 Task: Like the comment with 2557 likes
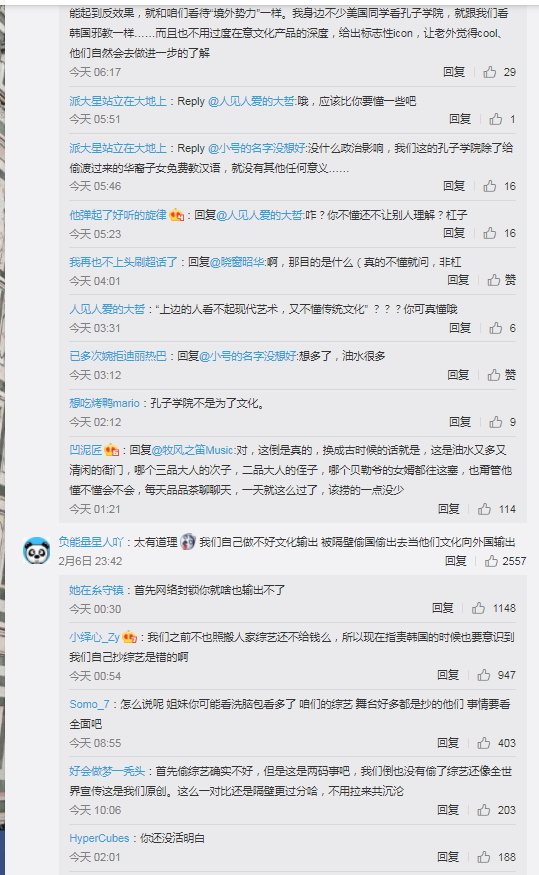tap(491, 561)
